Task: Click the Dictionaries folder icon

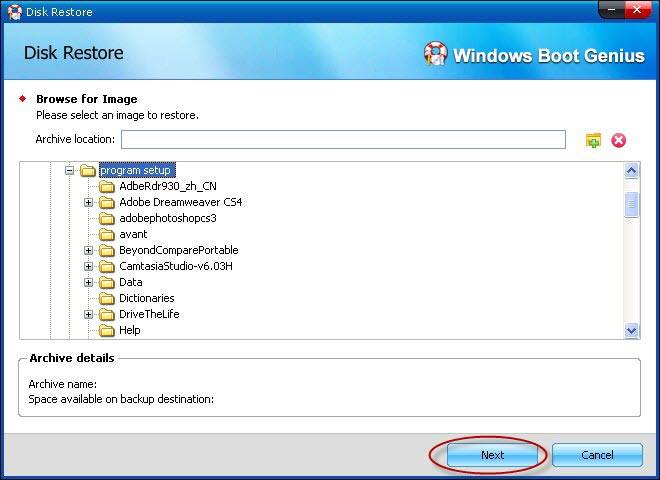Action: coord(106,299)
